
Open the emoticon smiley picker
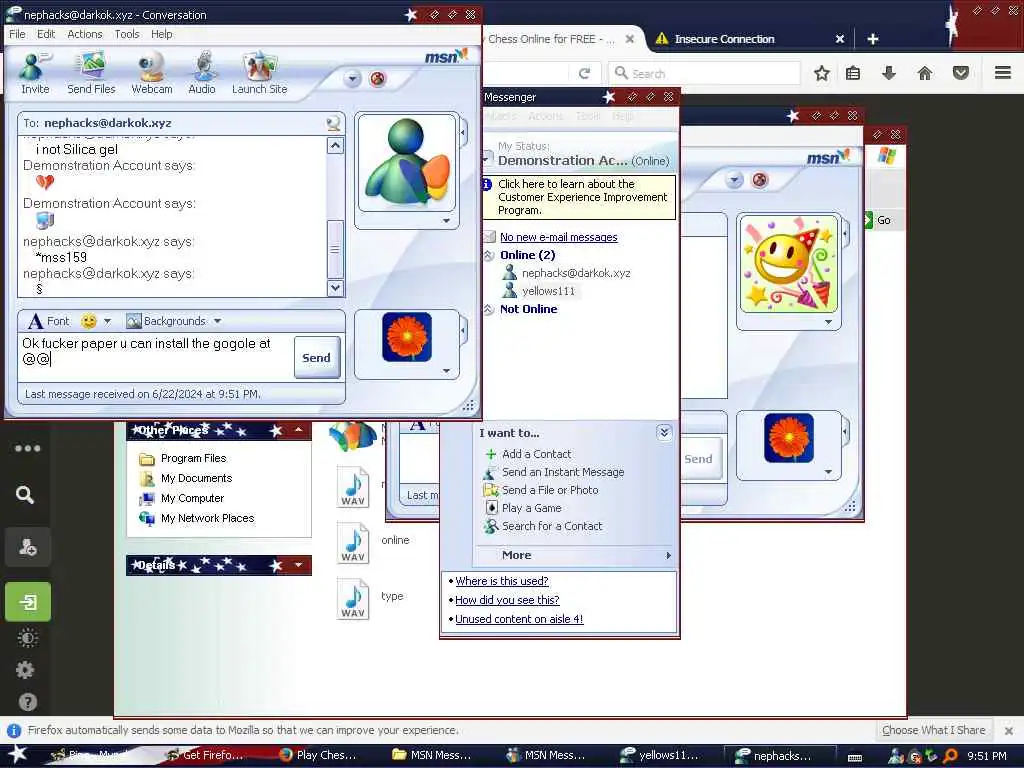click(89, 321)
